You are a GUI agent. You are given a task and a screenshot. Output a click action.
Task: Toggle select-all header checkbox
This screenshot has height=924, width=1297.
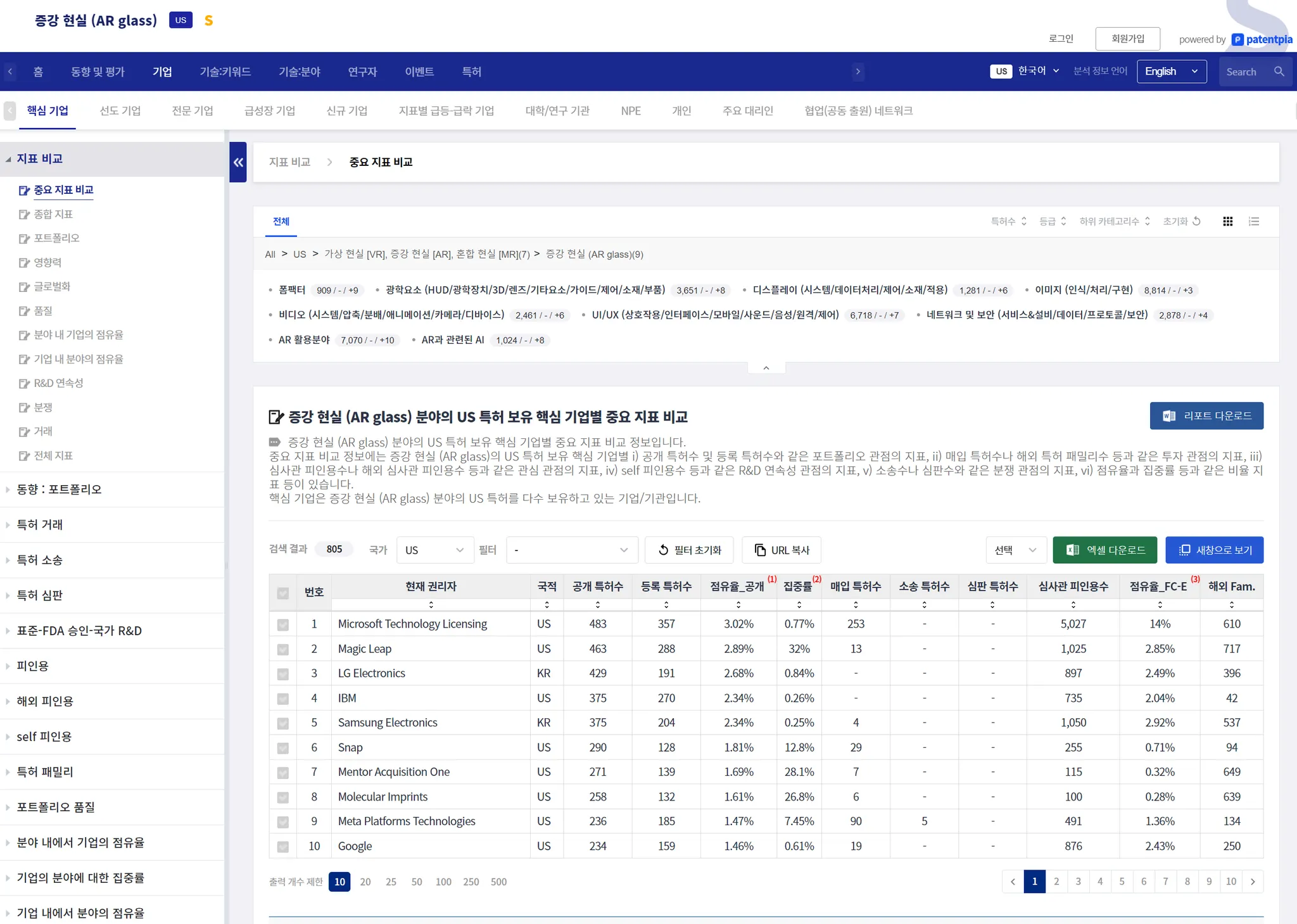point(283,593)
